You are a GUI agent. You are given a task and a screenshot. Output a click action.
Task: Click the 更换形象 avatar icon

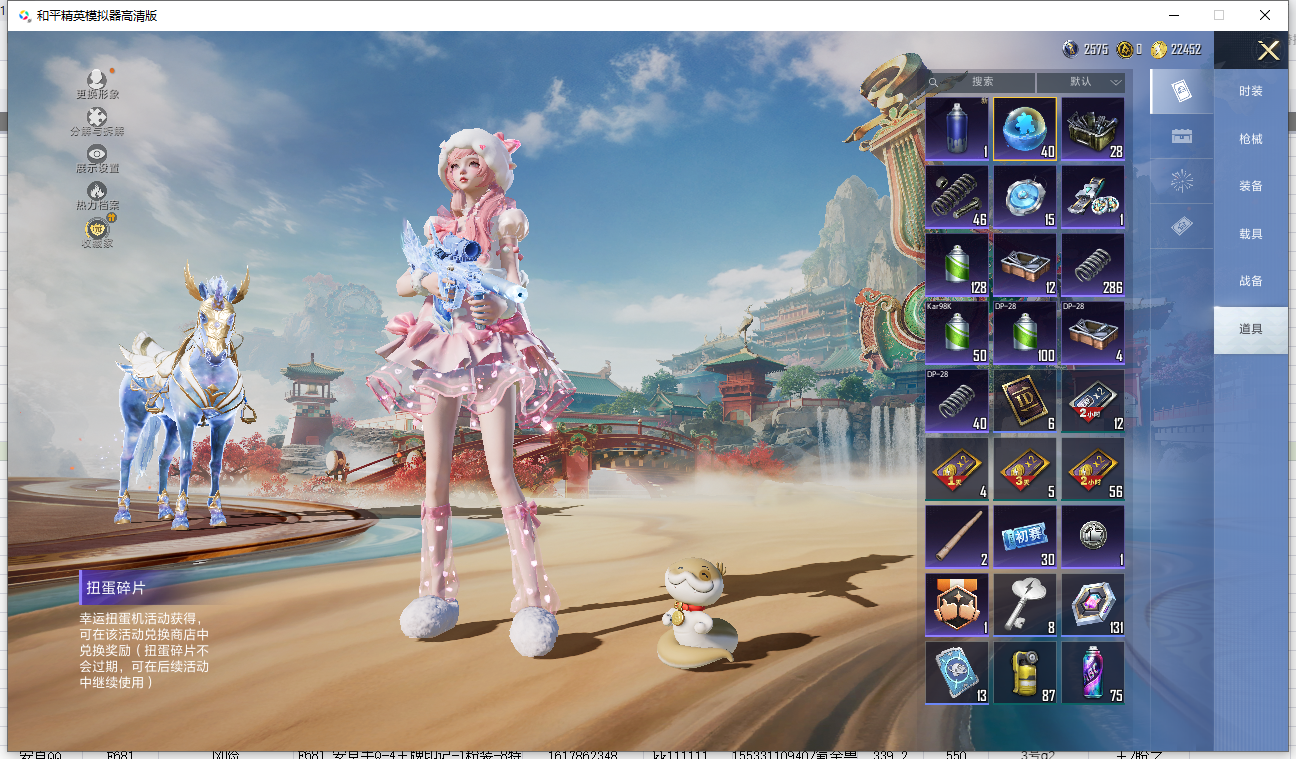[x=97, y=80]
